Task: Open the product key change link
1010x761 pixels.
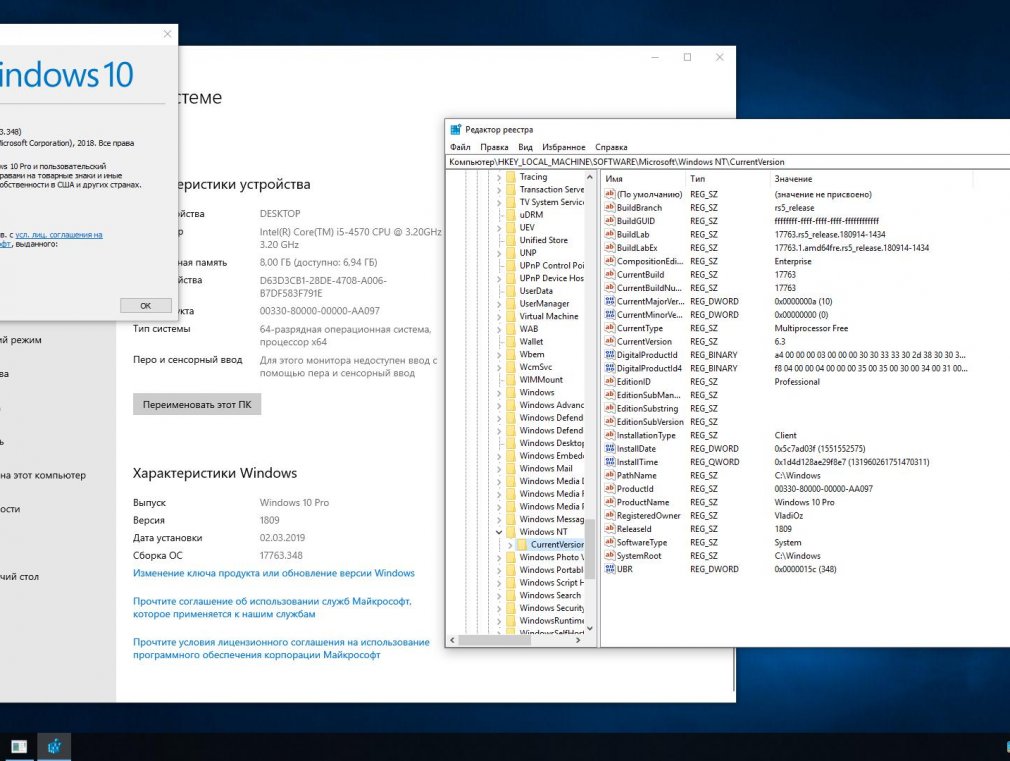Action: pyautogui.click(x=274, y=573)
